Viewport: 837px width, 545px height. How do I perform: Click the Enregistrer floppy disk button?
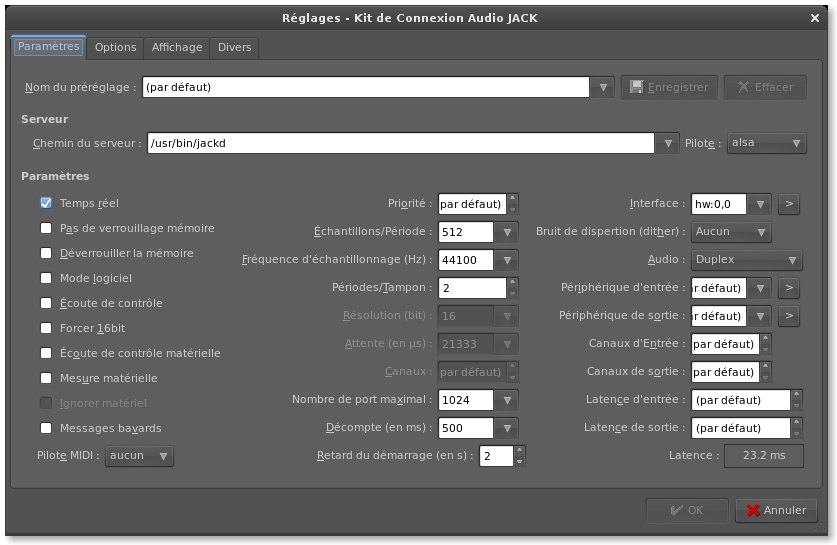pos(669,87)
